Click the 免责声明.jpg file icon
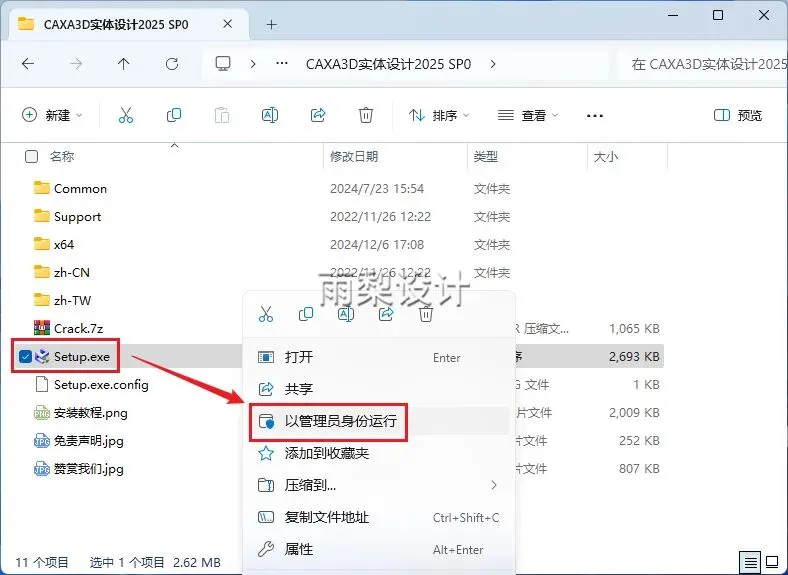This screenshot has height=575, width=788. 42,441
